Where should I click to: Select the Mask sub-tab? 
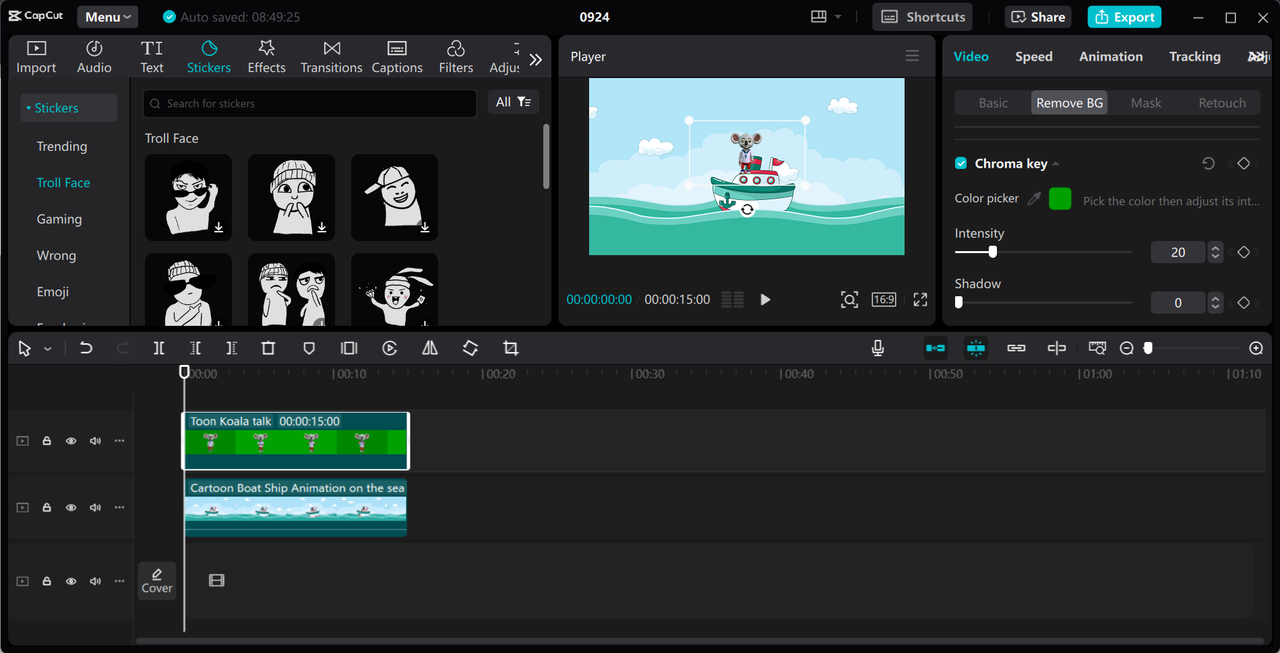click(1146, 103)
